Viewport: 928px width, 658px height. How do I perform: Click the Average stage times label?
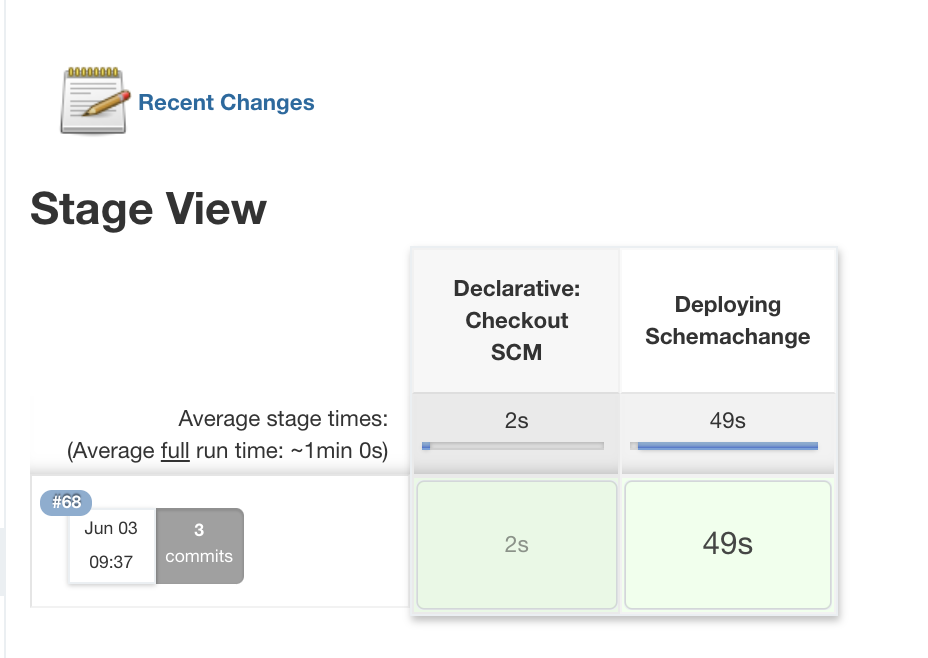pos(283,419)
